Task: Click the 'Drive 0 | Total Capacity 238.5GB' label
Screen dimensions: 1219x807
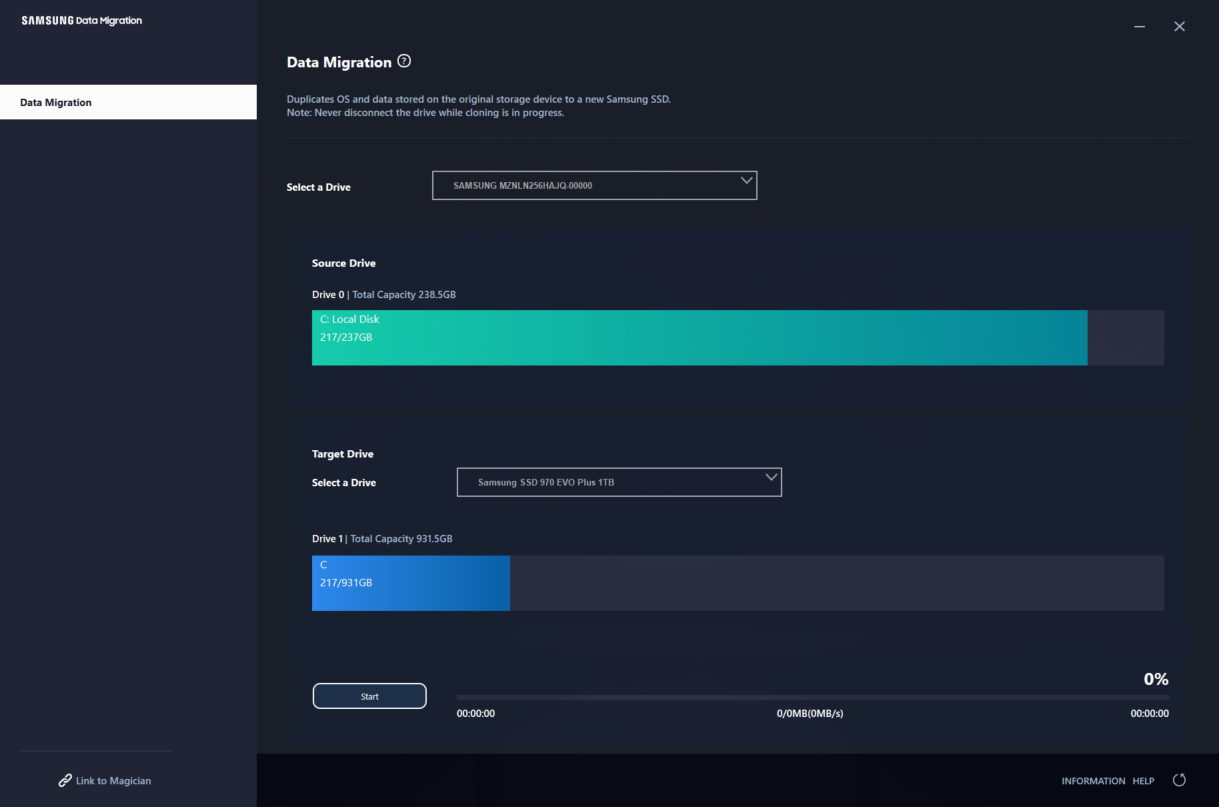Action: (384, 295)
